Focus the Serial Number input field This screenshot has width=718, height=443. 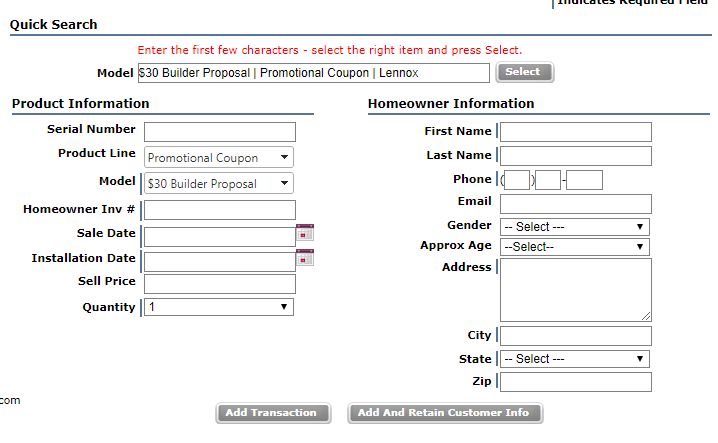pyautogui.click(x=220, y=132)
